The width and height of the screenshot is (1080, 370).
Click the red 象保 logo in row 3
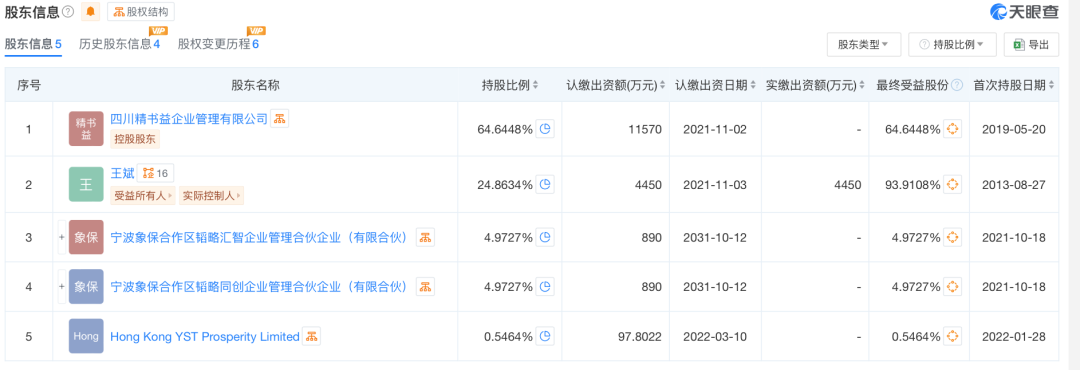86,237
